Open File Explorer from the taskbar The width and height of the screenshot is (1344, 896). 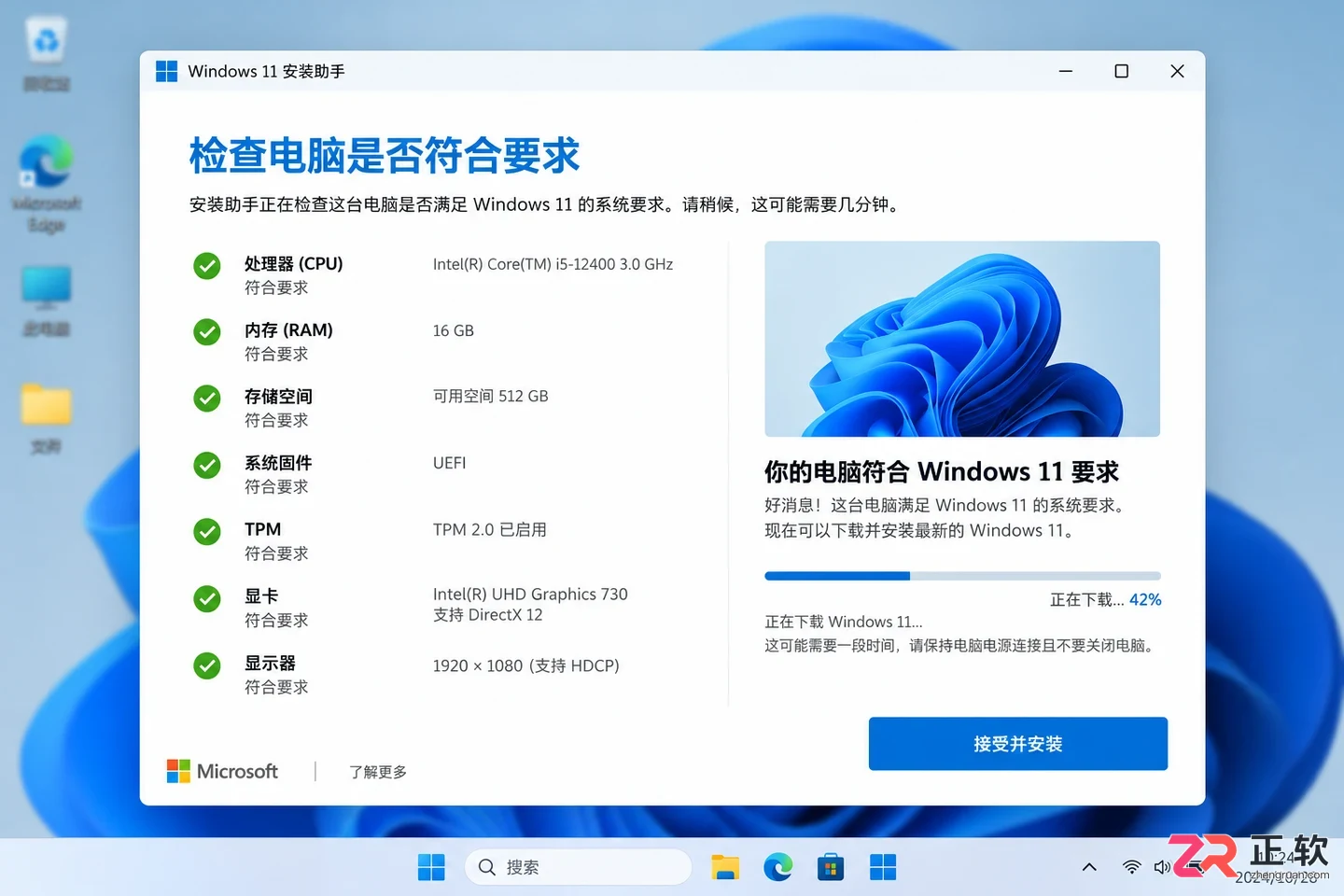tap(725, 867)
